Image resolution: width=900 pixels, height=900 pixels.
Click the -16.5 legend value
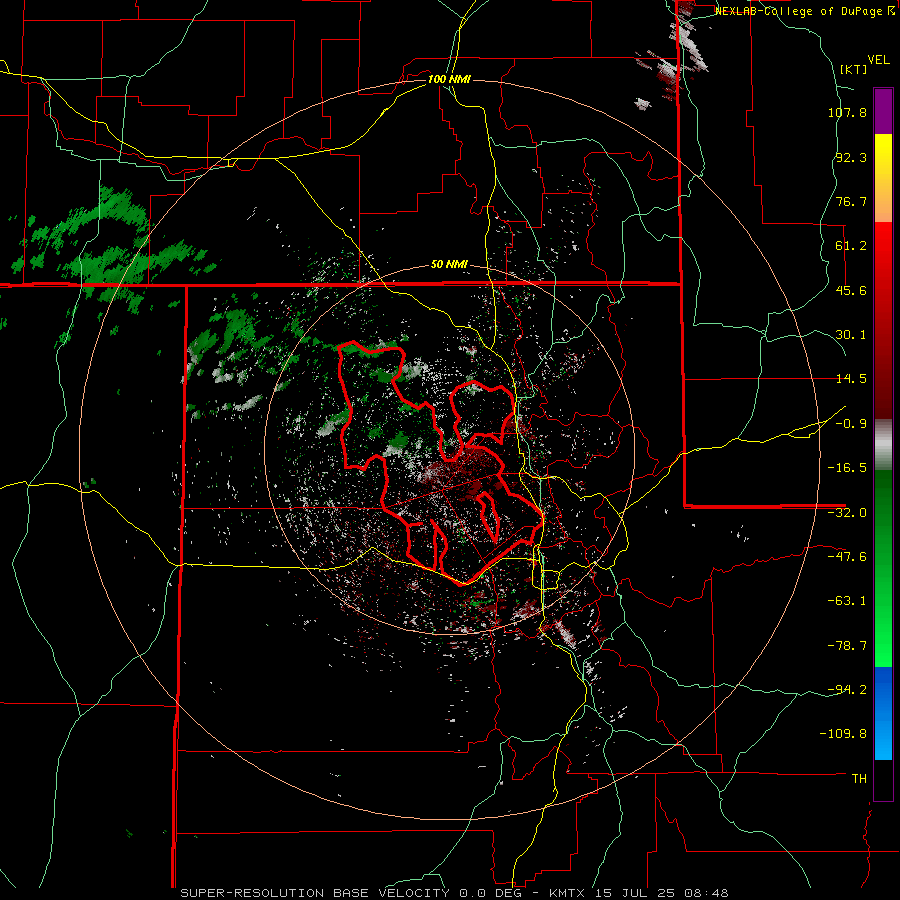pos(847,468)
